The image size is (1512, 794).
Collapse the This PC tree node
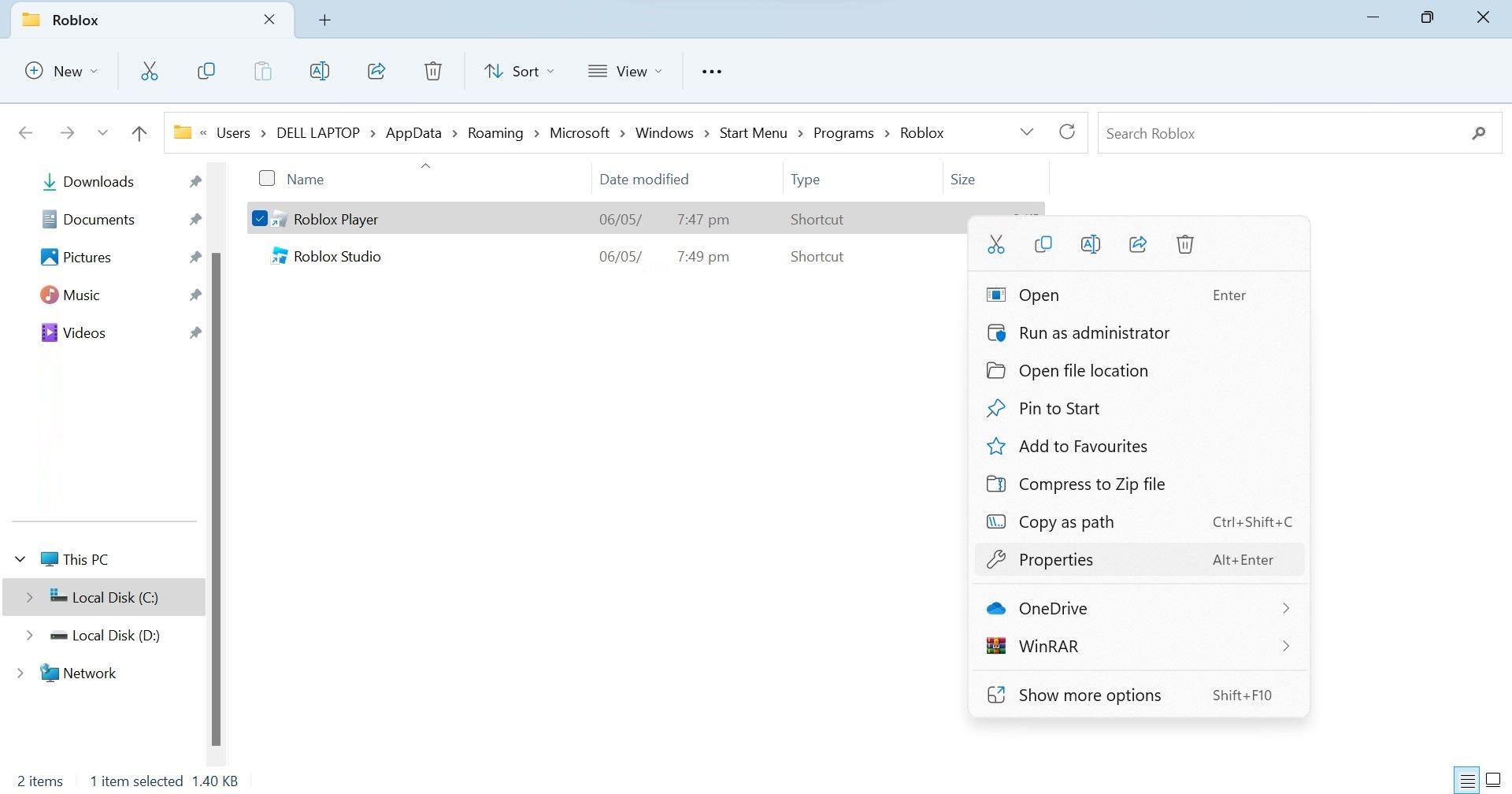(x=20, y=559)
